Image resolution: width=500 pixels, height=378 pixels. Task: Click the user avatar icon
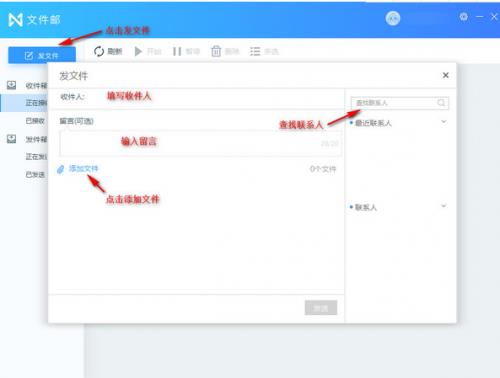(x=393, y=18)
